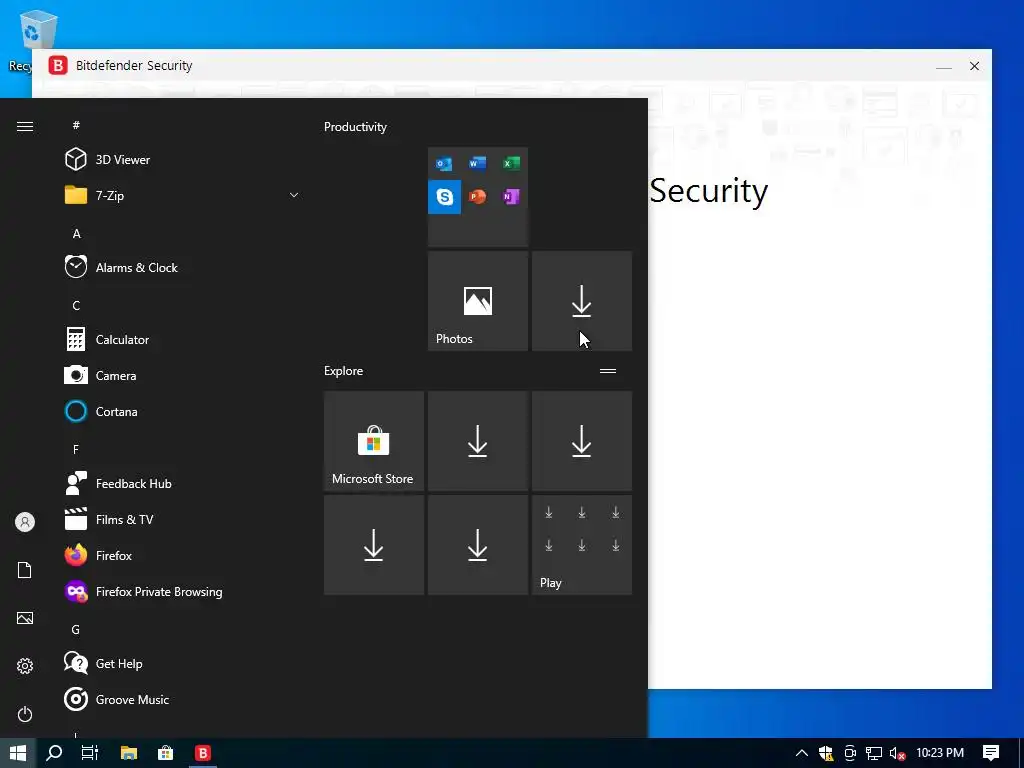This screenshot has height=768, width=1024.
Task: Open the user account icon in Start sidebar
Action: [x=25, y=522]
